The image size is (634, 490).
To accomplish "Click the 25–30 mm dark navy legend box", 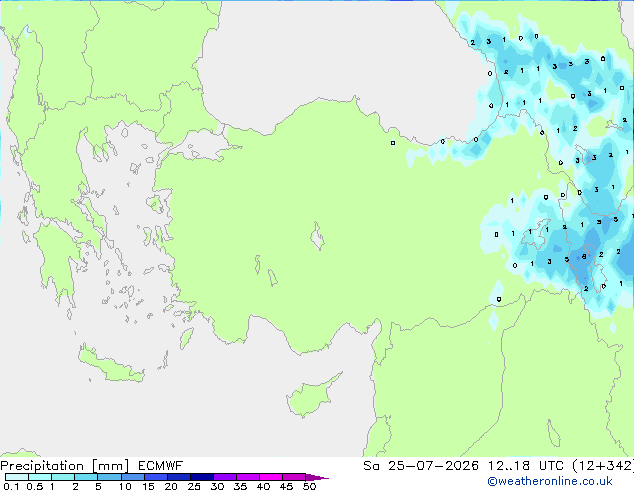I will pos(201,477).
